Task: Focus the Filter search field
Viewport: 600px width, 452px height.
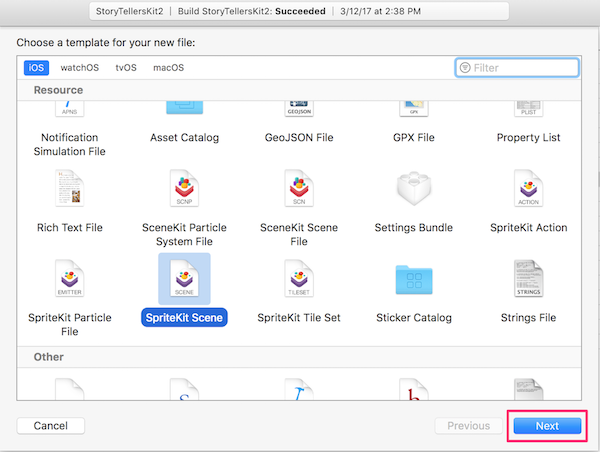Action: [x=517, y=68]
